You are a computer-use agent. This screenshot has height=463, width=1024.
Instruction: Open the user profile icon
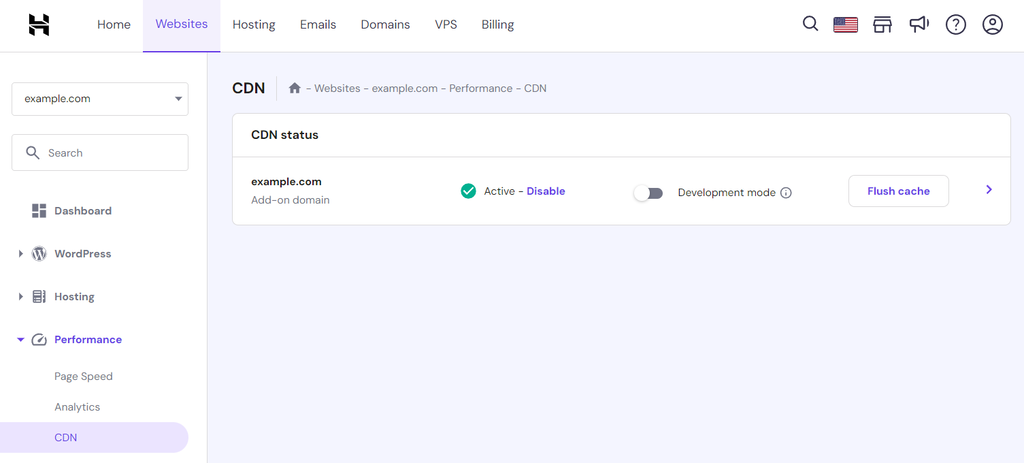click(x=992, y=25)
